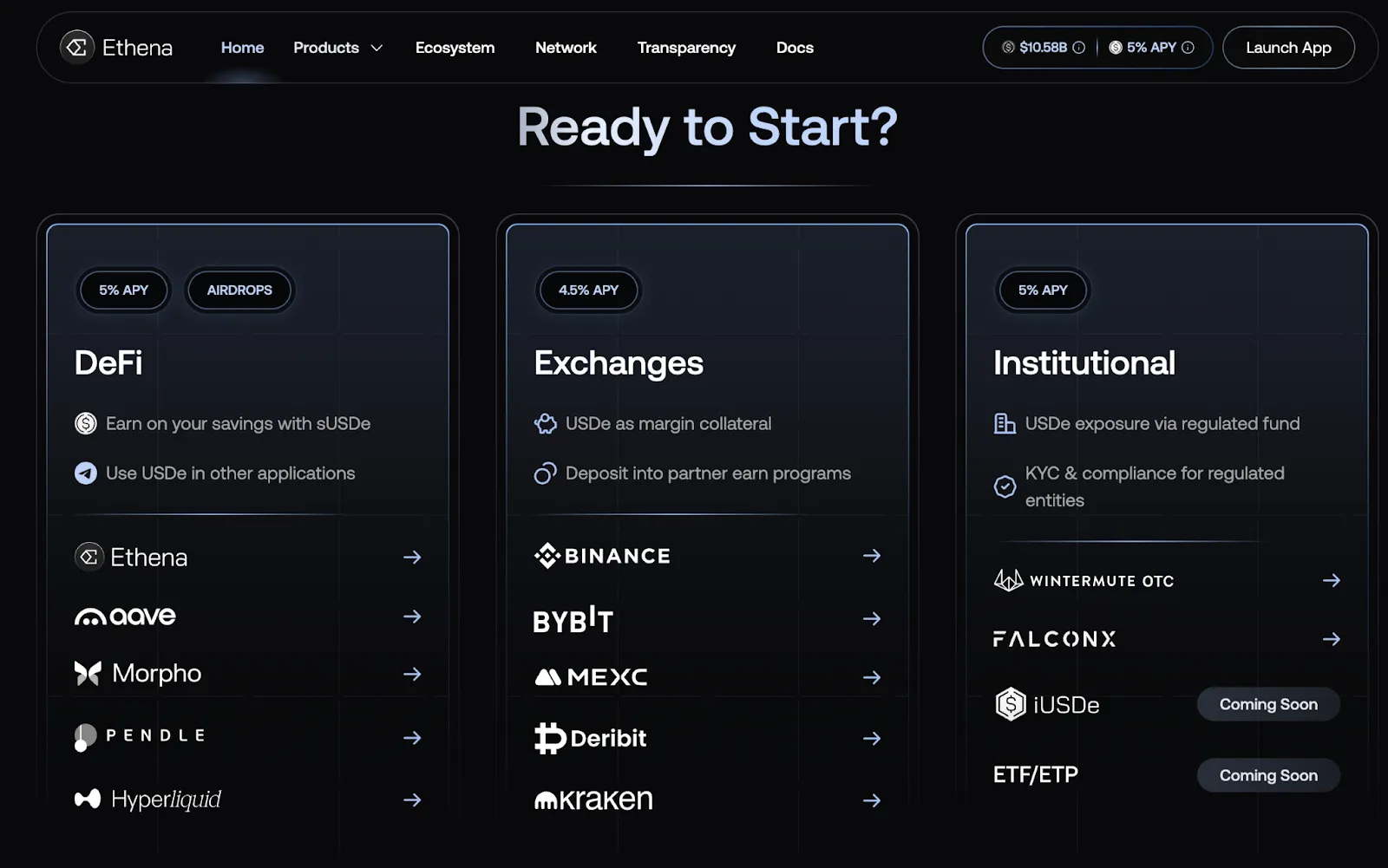Open the Morpho row arrow

(x=412, y=674)
